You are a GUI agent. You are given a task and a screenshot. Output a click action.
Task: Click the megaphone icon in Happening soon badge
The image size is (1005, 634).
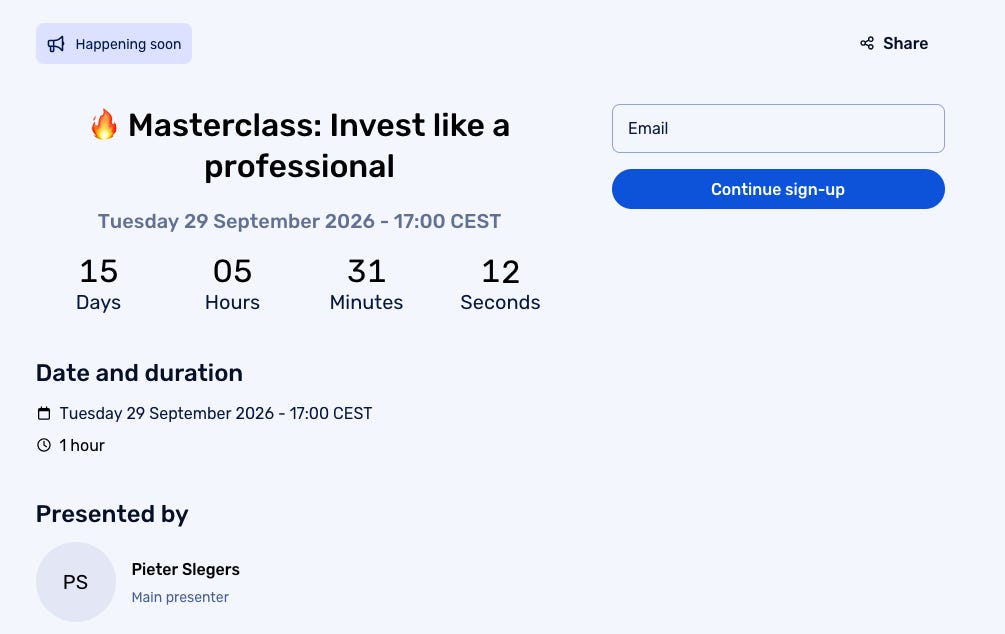pos(56,44)
